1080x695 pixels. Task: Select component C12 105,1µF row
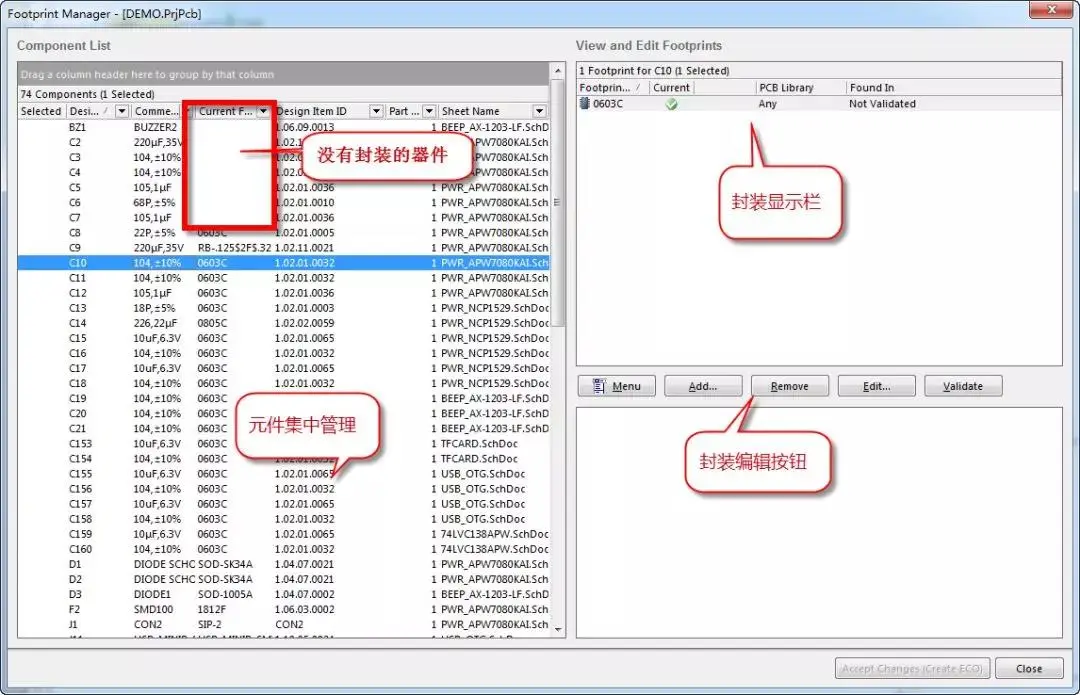pos(284,293)
